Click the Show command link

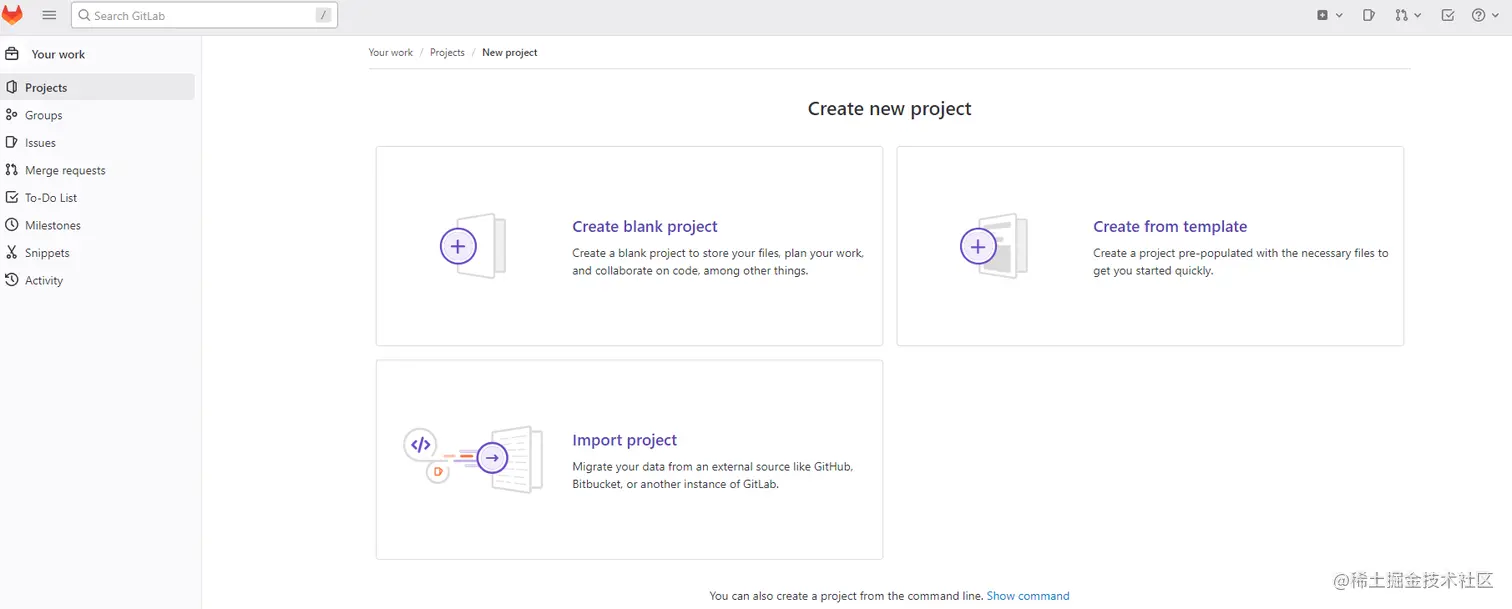[x=1028, y=596]
